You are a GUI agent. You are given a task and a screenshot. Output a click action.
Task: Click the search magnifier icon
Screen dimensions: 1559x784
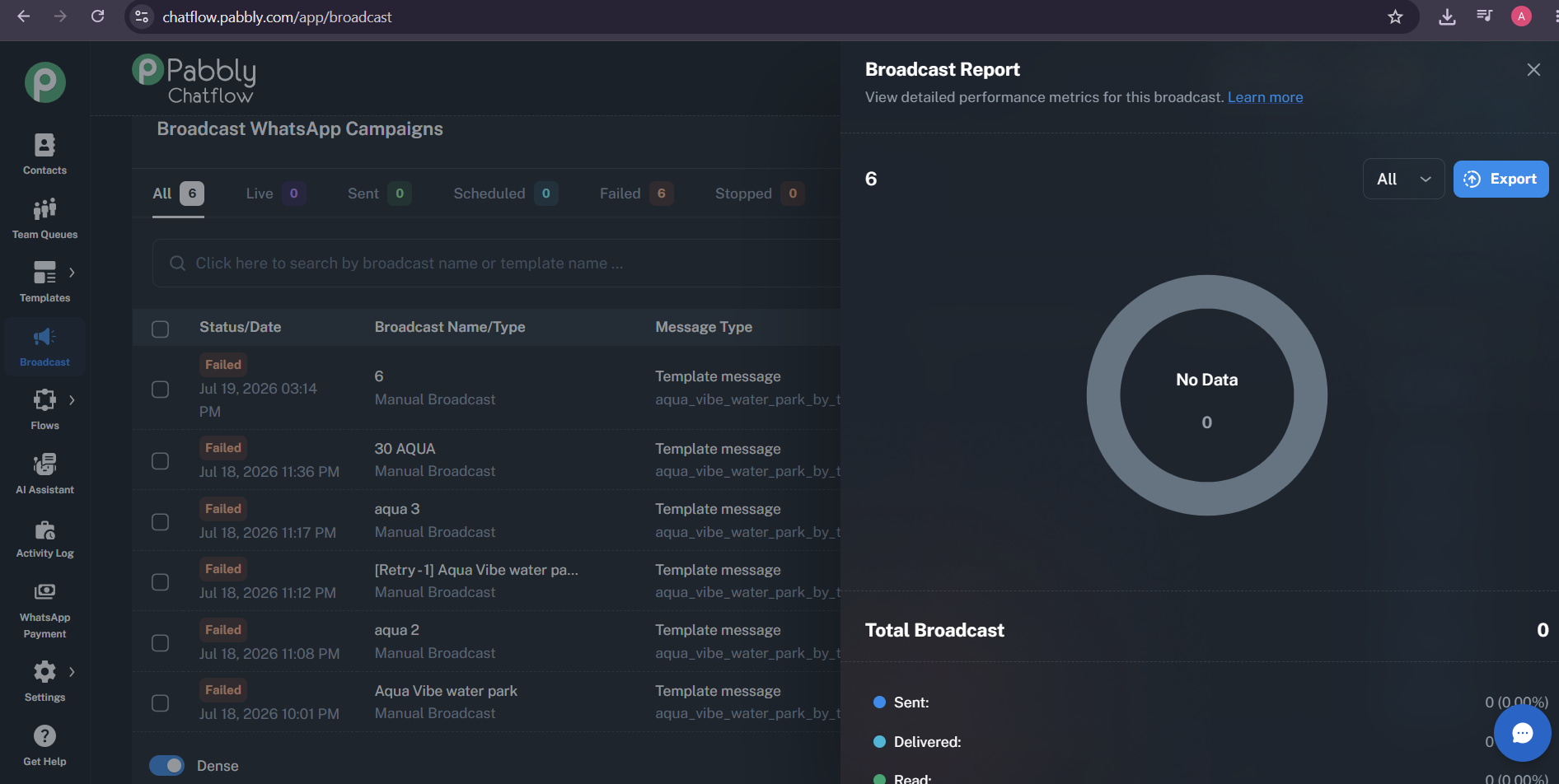(177, 264)
